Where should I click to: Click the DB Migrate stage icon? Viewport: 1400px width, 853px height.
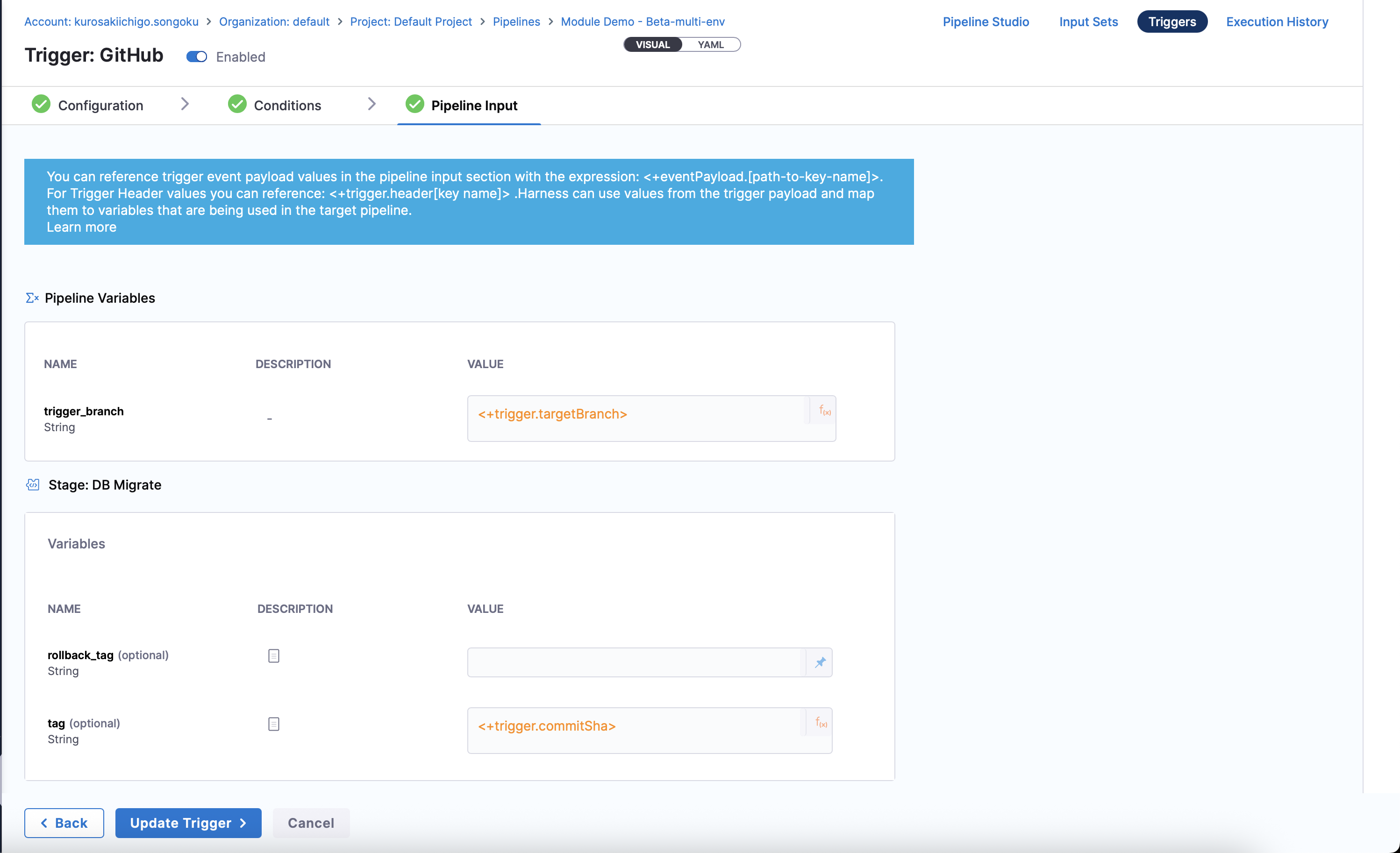(33, 484)
